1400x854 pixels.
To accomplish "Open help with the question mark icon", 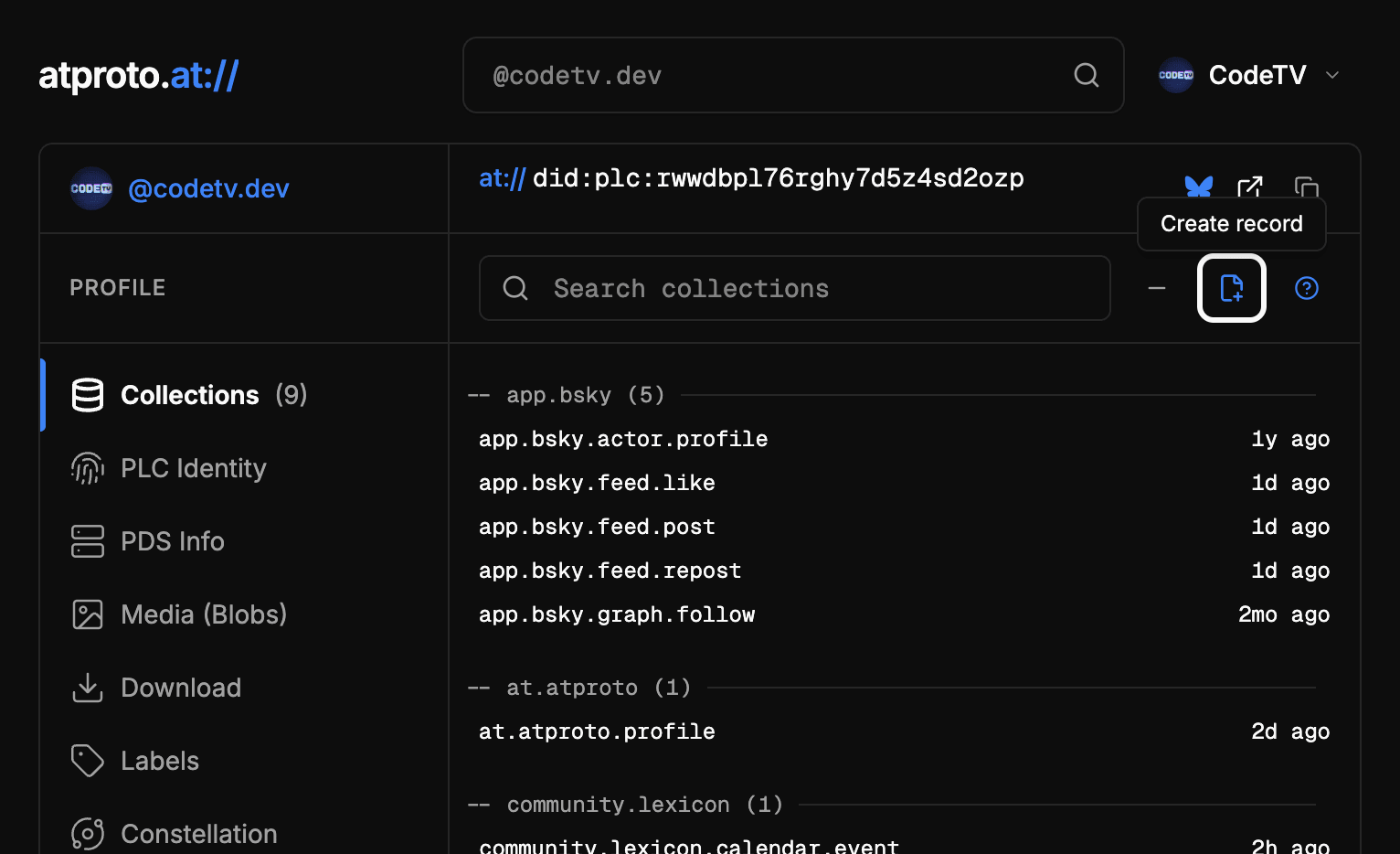I will point(1307,288).
